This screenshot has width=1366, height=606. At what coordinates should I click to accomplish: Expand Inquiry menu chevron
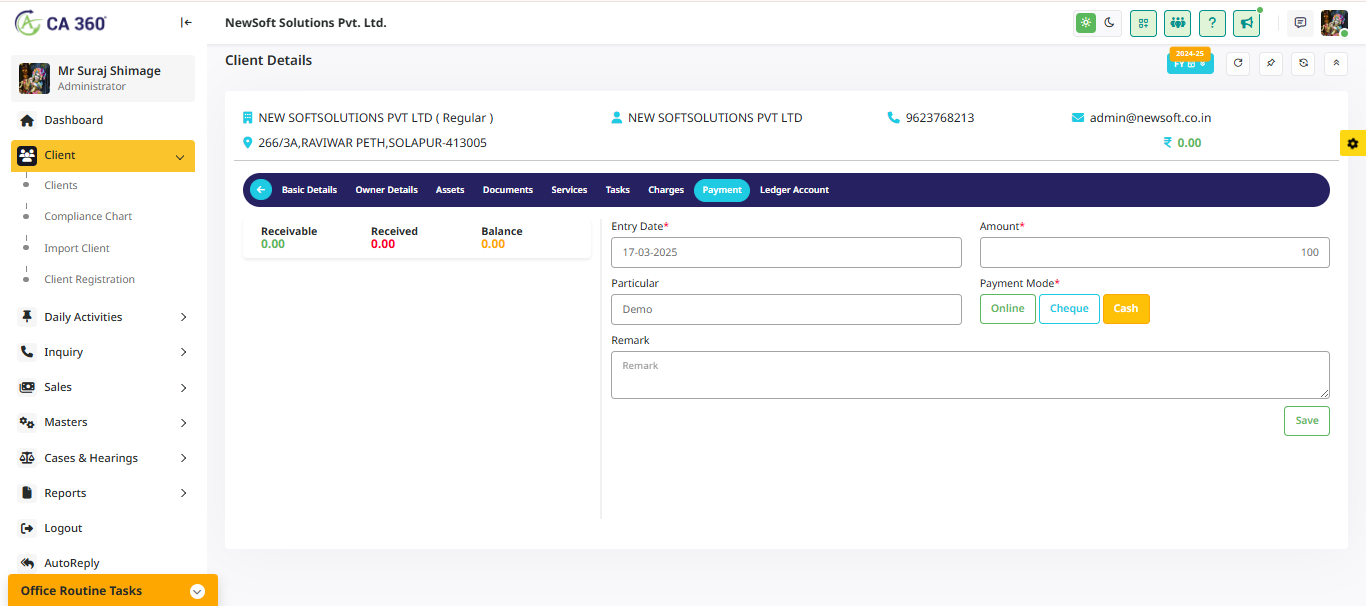pyautogui.click(x=183, y=352)
